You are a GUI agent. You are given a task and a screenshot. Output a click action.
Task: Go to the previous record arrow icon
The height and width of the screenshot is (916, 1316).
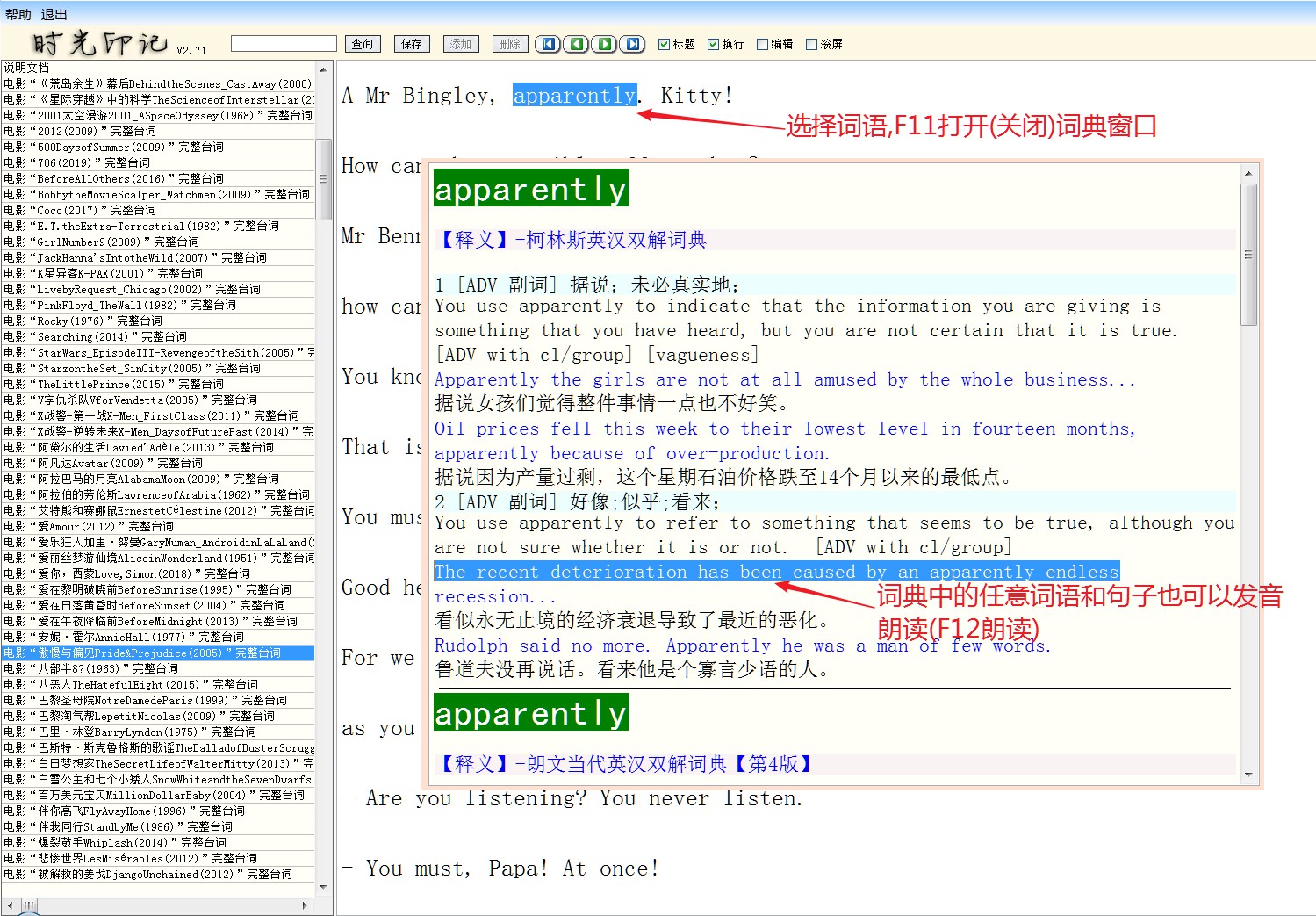[x=576, y=44]
